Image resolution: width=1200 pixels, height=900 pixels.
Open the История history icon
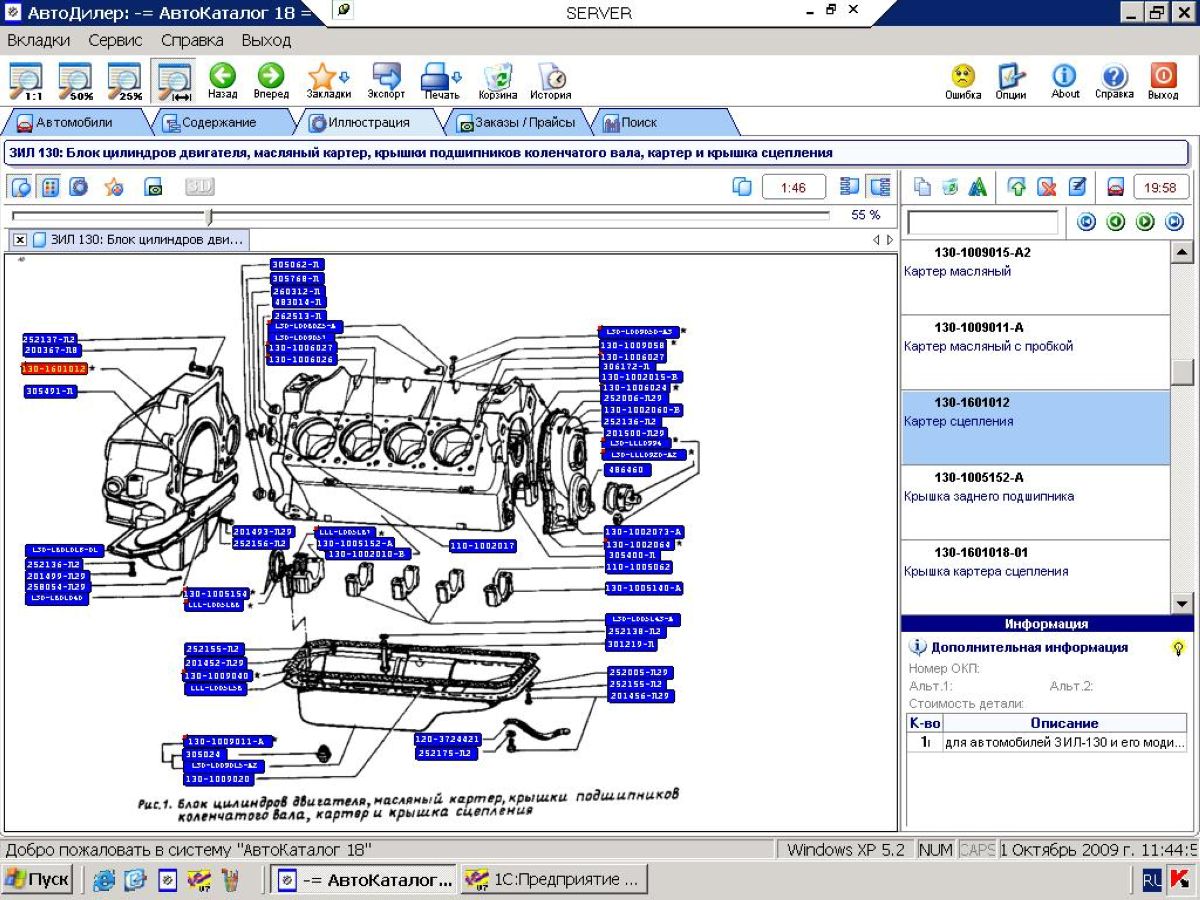pyautogui.click(x=551, y=81)
